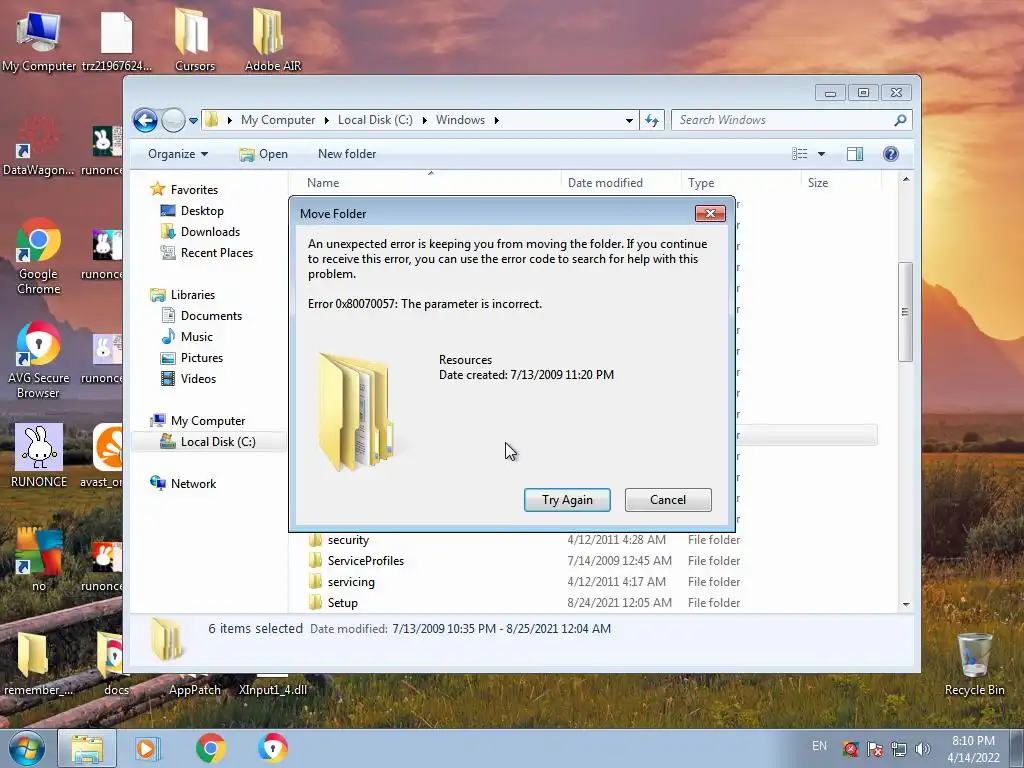The height and width of the screenshot is (768, 1024).
Task: Launch AVG Secure Browser from taskbar
Action: [273, 748]
